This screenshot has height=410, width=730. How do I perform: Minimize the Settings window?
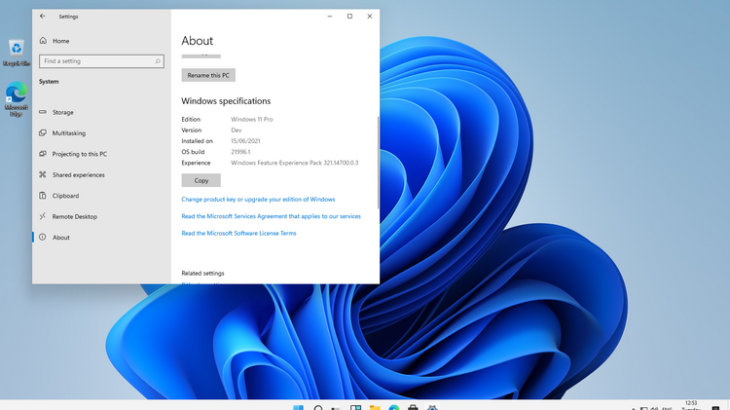(x=330, y=16)
